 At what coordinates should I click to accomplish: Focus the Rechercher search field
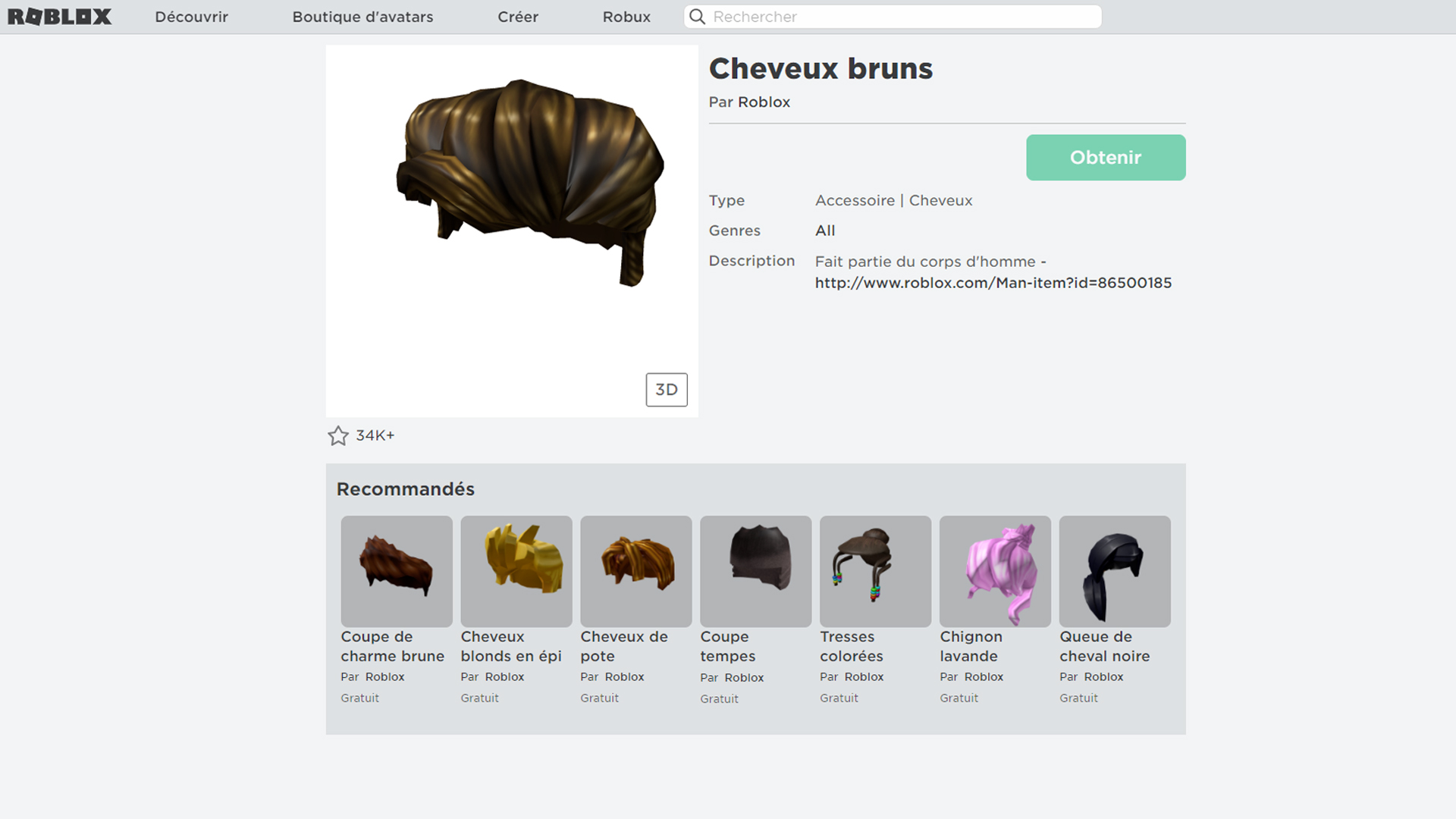893,17
